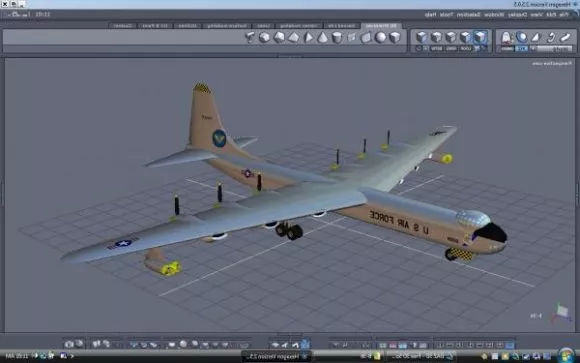Select the highlighted view-layout icon in the bottom toolbar

(x=510, y=345)
